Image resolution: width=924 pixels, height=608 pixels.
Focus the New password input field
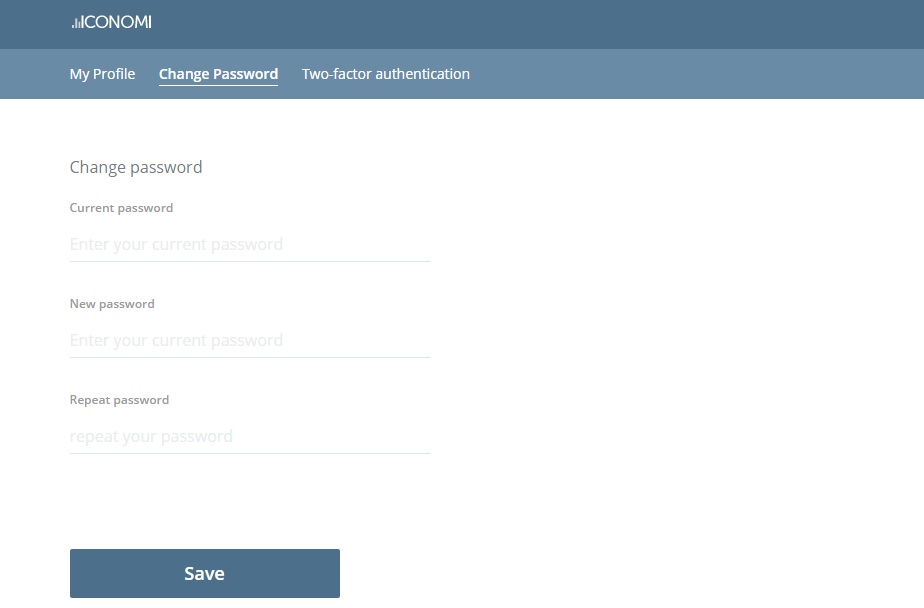click(250, 341)
